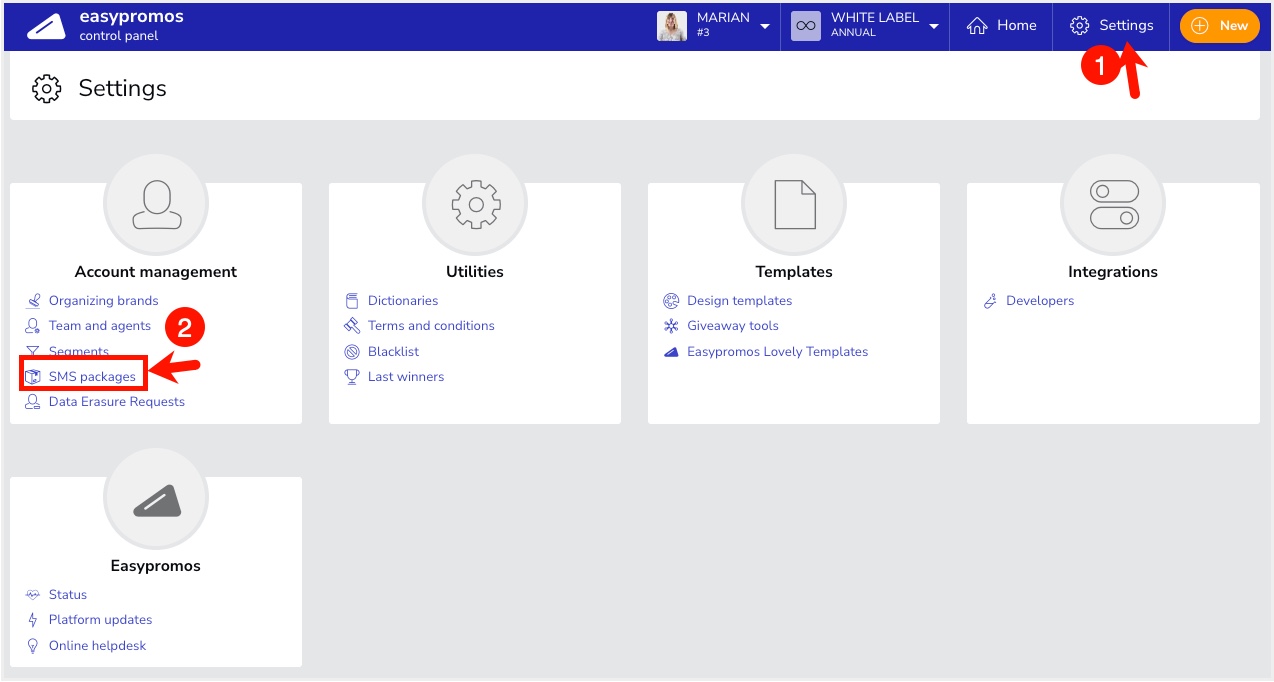
Task: Open the SMS packages link
Action: pyautogui.click(x=92, y=377)
